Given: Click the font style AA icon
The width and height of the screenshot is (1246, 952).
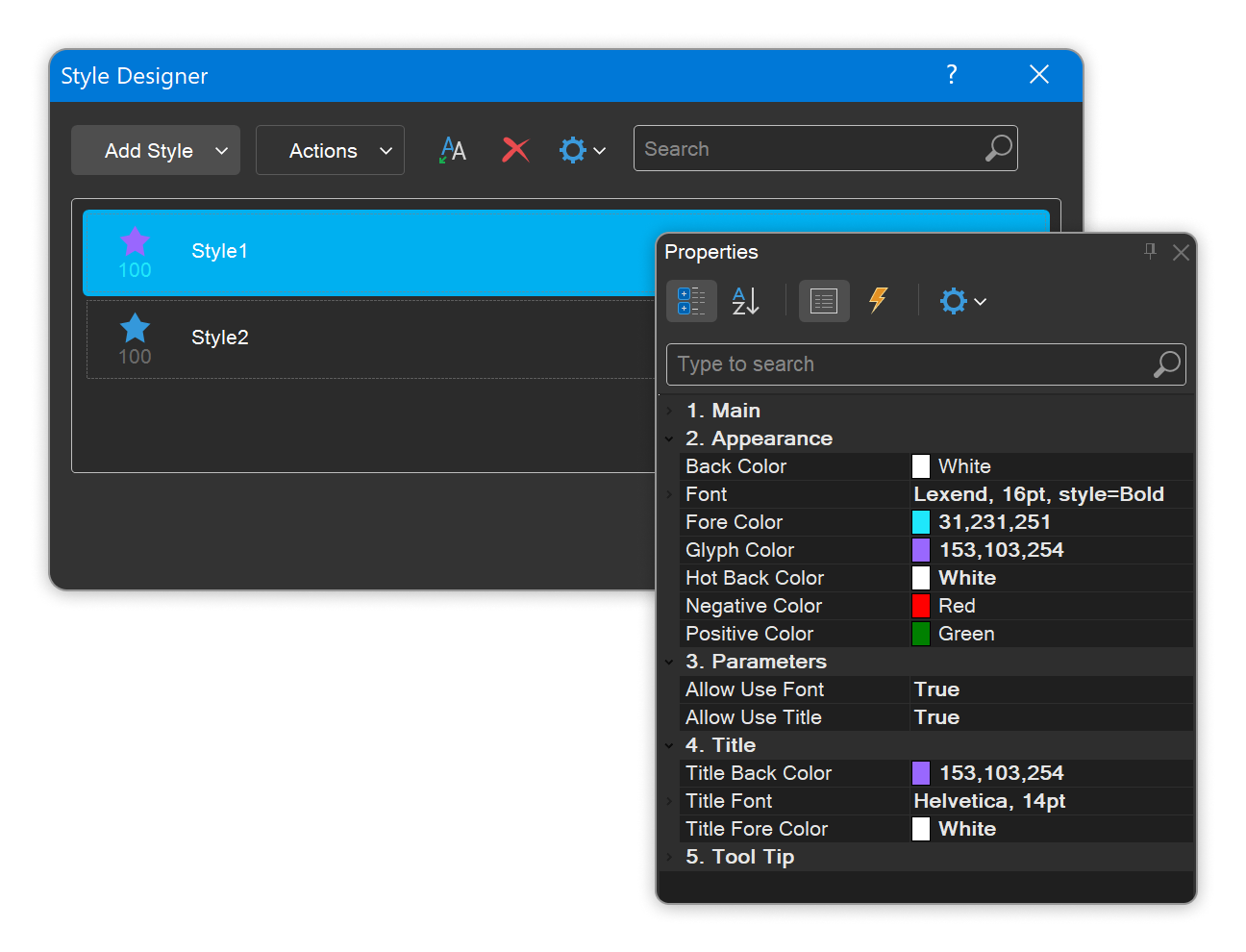Looking at the screenshot, I should [x=453, y=149].
